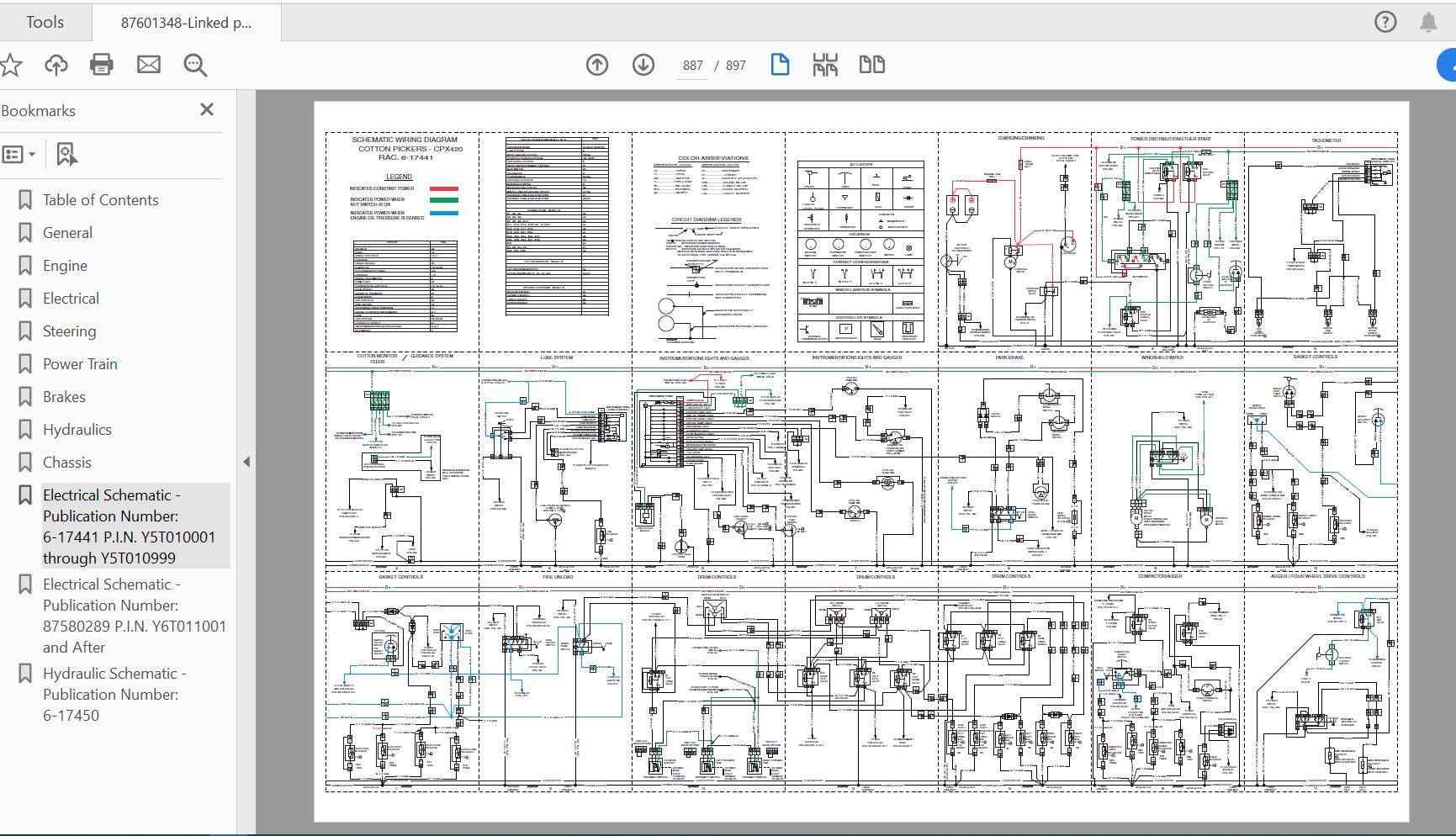Click the fit page scrolling icon
Image resolution: width=1456 pixels, height=836 pixels.
click(825, 65)
